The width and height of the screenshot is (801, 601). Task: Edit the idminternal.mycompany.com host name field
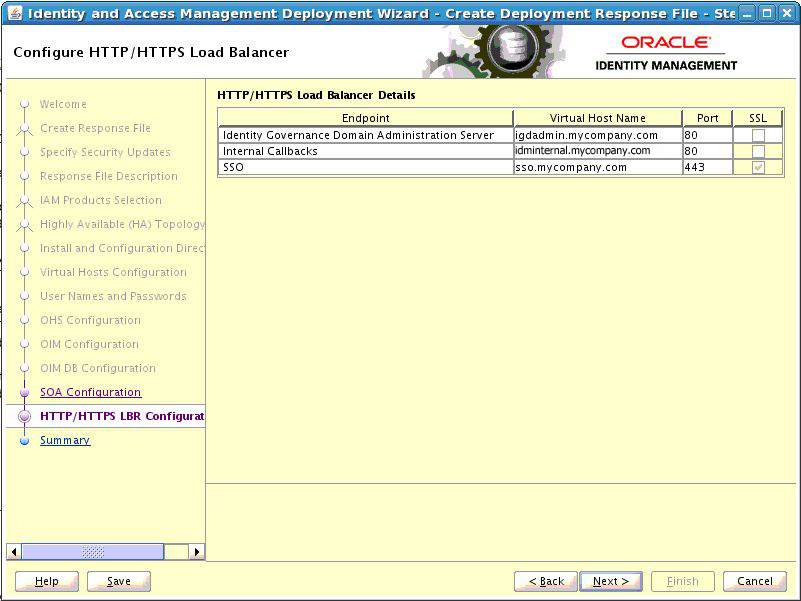598,151
